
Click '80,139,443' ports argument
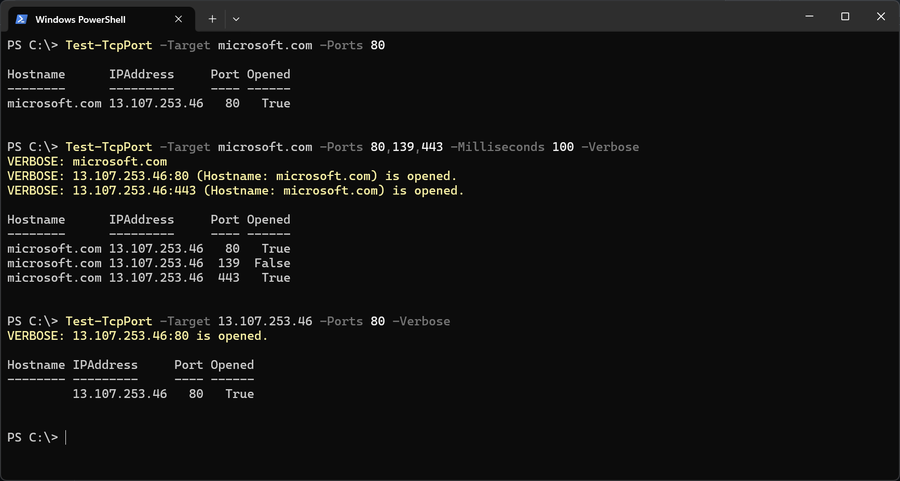click(406, 147)
